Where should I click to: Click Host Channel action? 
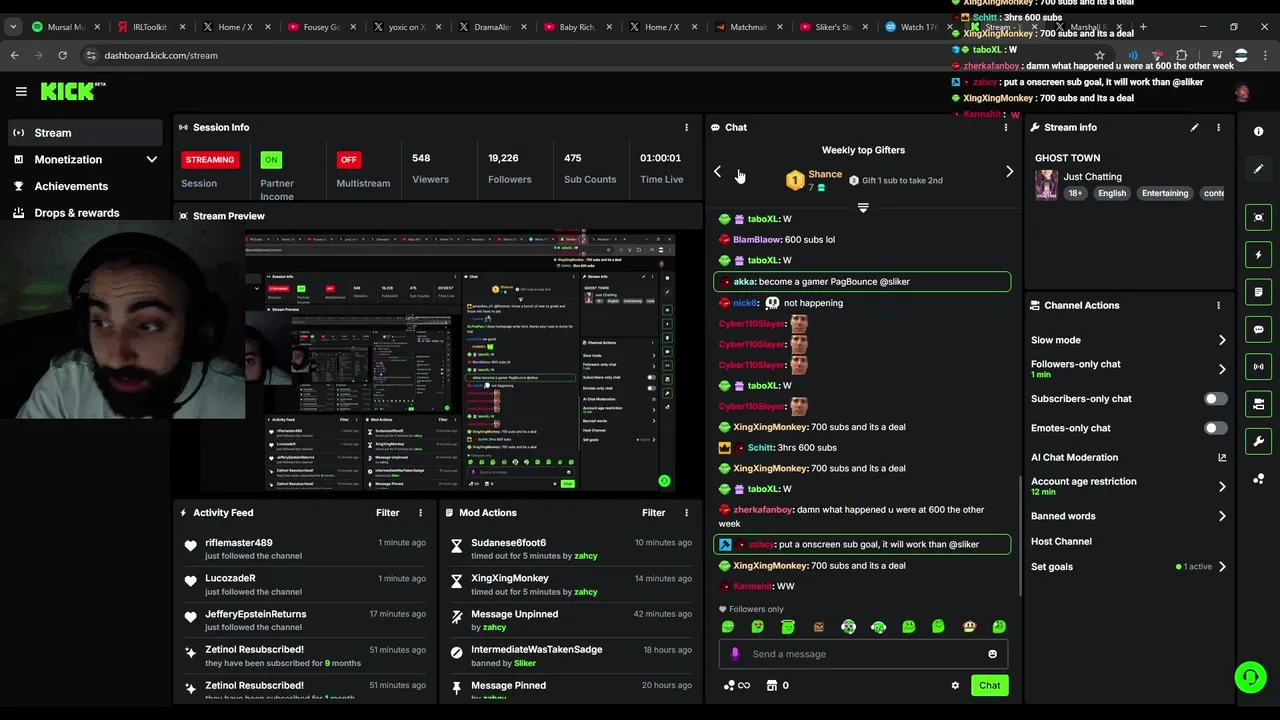[1061, 541]
